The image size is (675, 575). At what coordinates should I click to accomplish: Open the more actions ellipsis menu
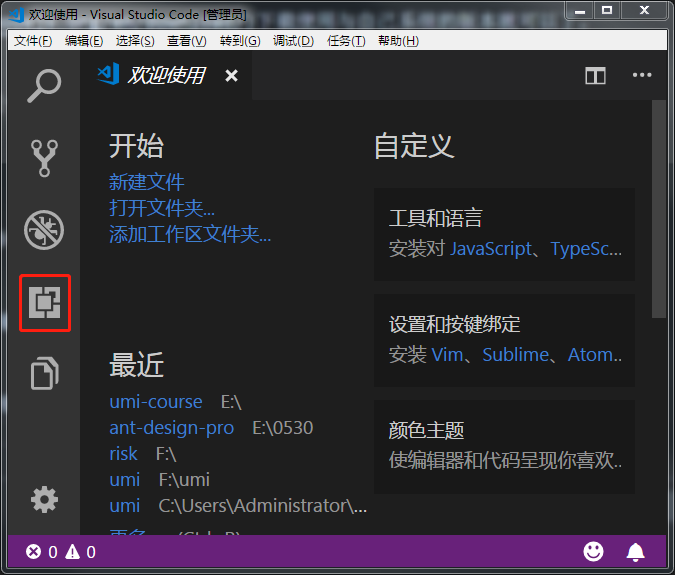click(x=642, y=75)
